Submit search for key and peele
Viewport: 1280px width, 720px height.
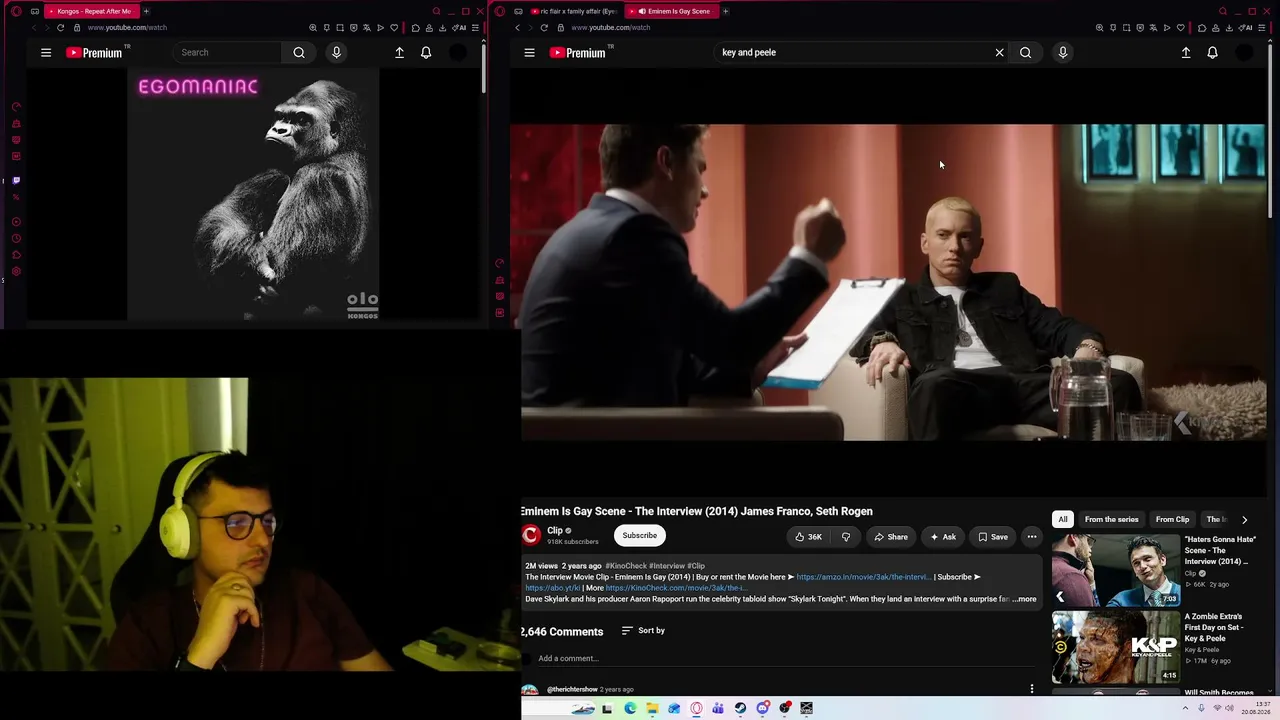tap(1025, 53)
